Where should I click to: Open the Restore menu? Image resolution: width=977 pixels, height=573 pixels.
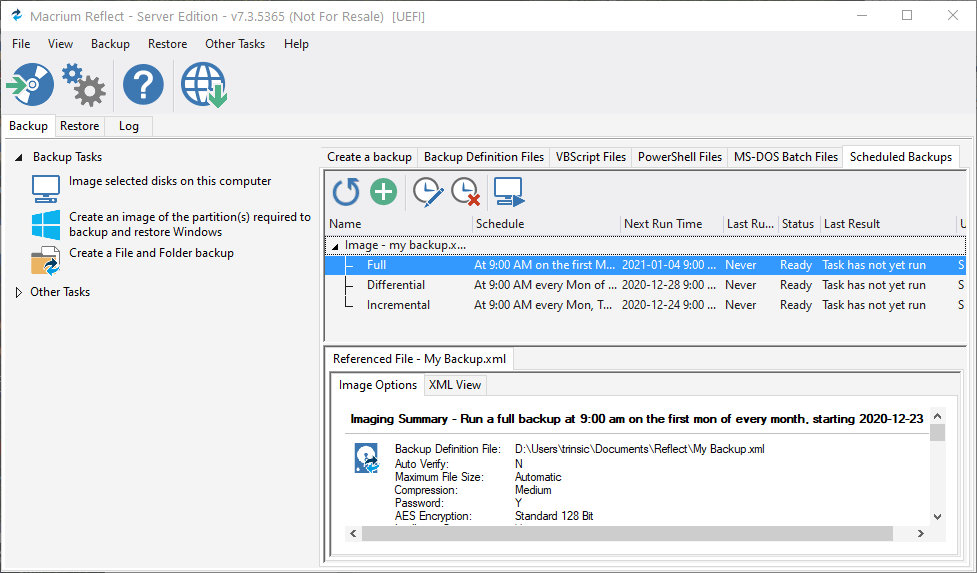(x=168, y=44)
